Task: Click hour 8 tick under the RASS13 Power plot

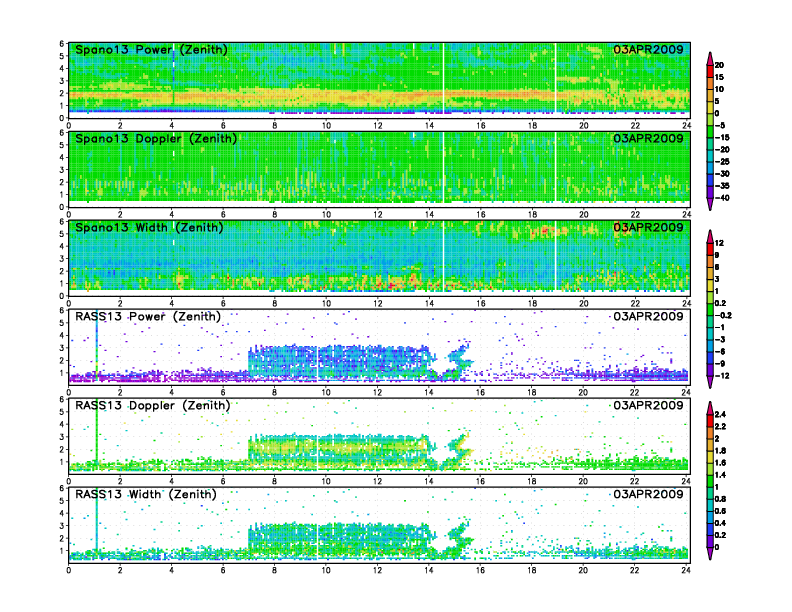Action: [x=274, y=392]
